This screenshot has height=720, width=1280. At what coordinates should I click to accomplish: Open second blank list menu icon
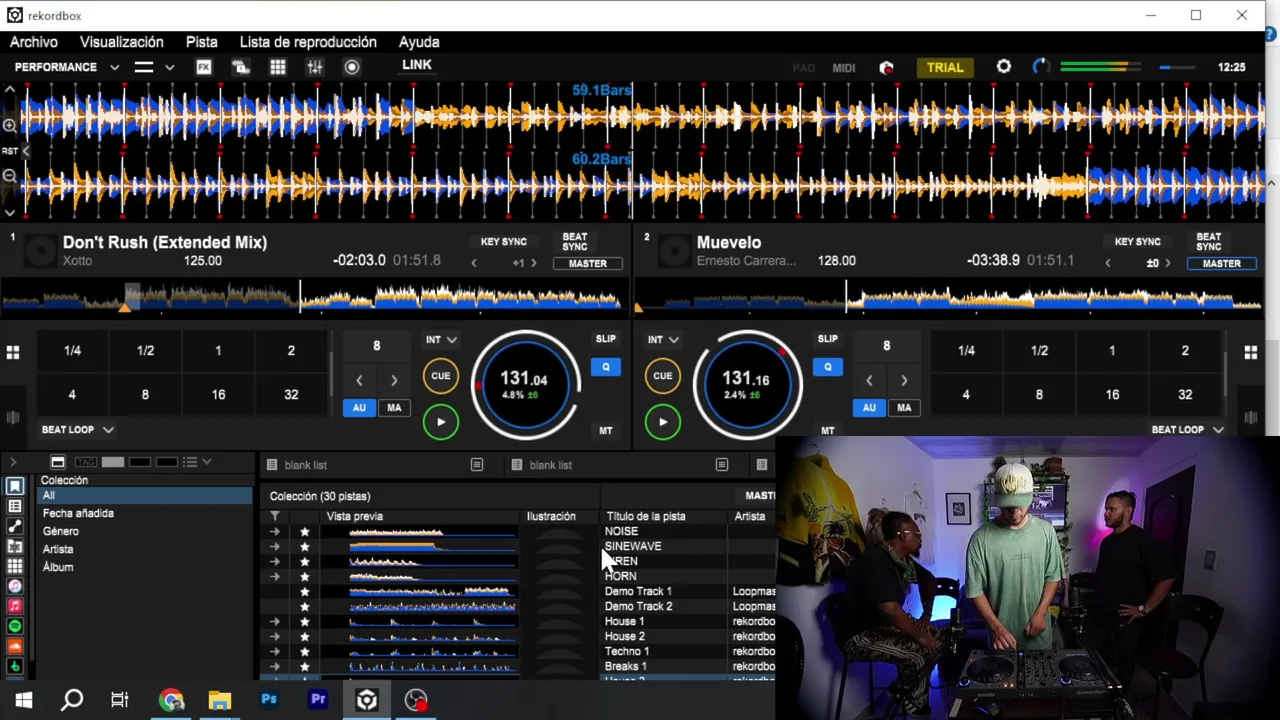pyautogui.click(x=721, y=465)
